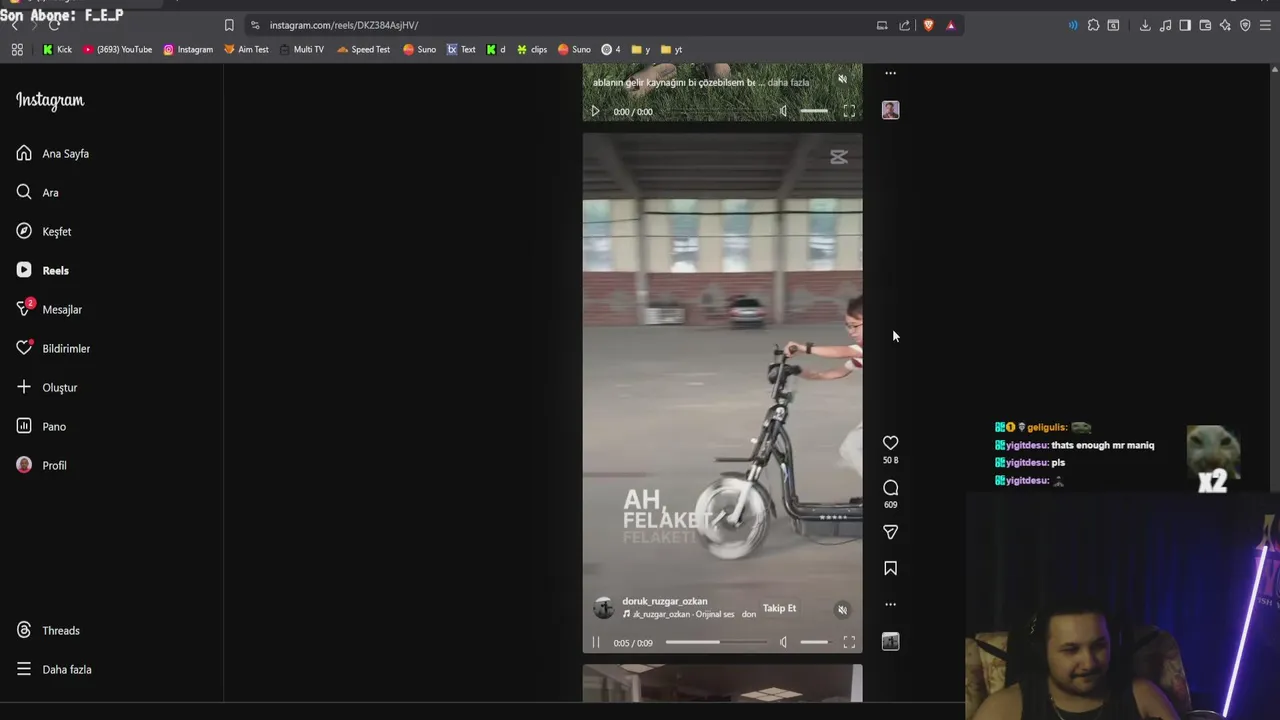1280x720 pixels.
Task: Open Mesajlar with unread badge
Action: tap(48, 309)
